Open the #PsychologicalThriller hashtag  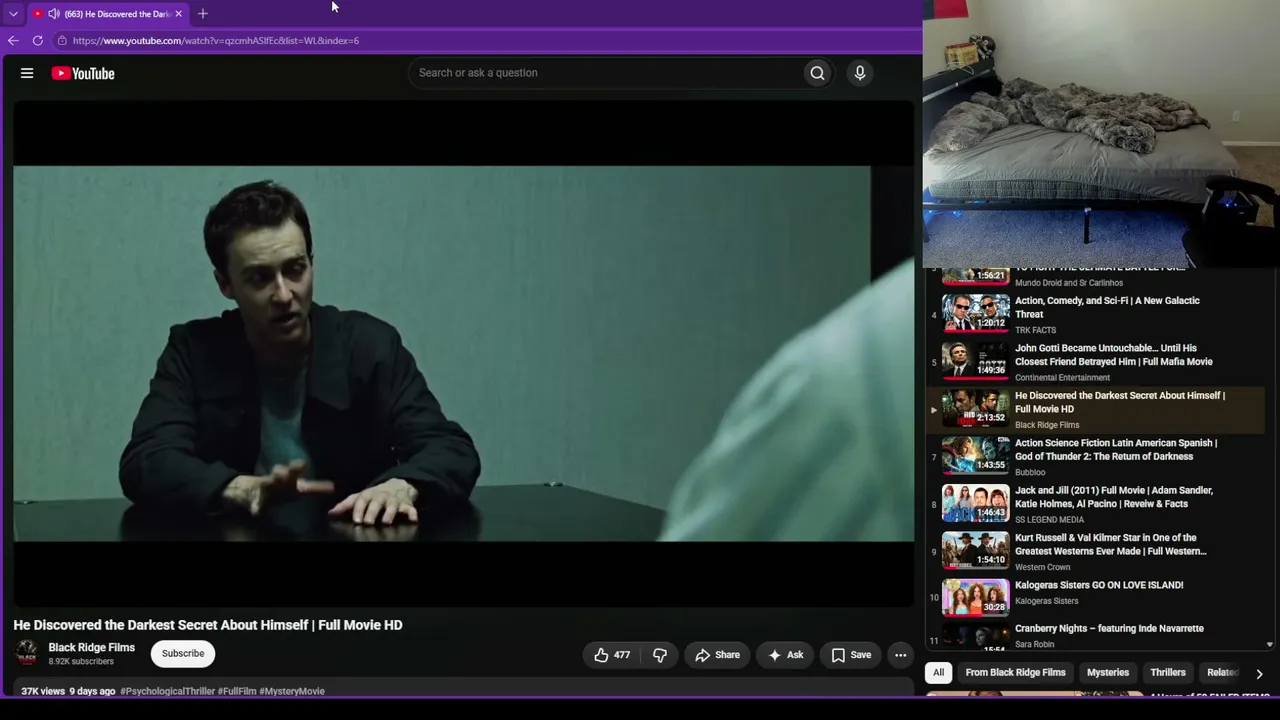(x=168, y=691)
